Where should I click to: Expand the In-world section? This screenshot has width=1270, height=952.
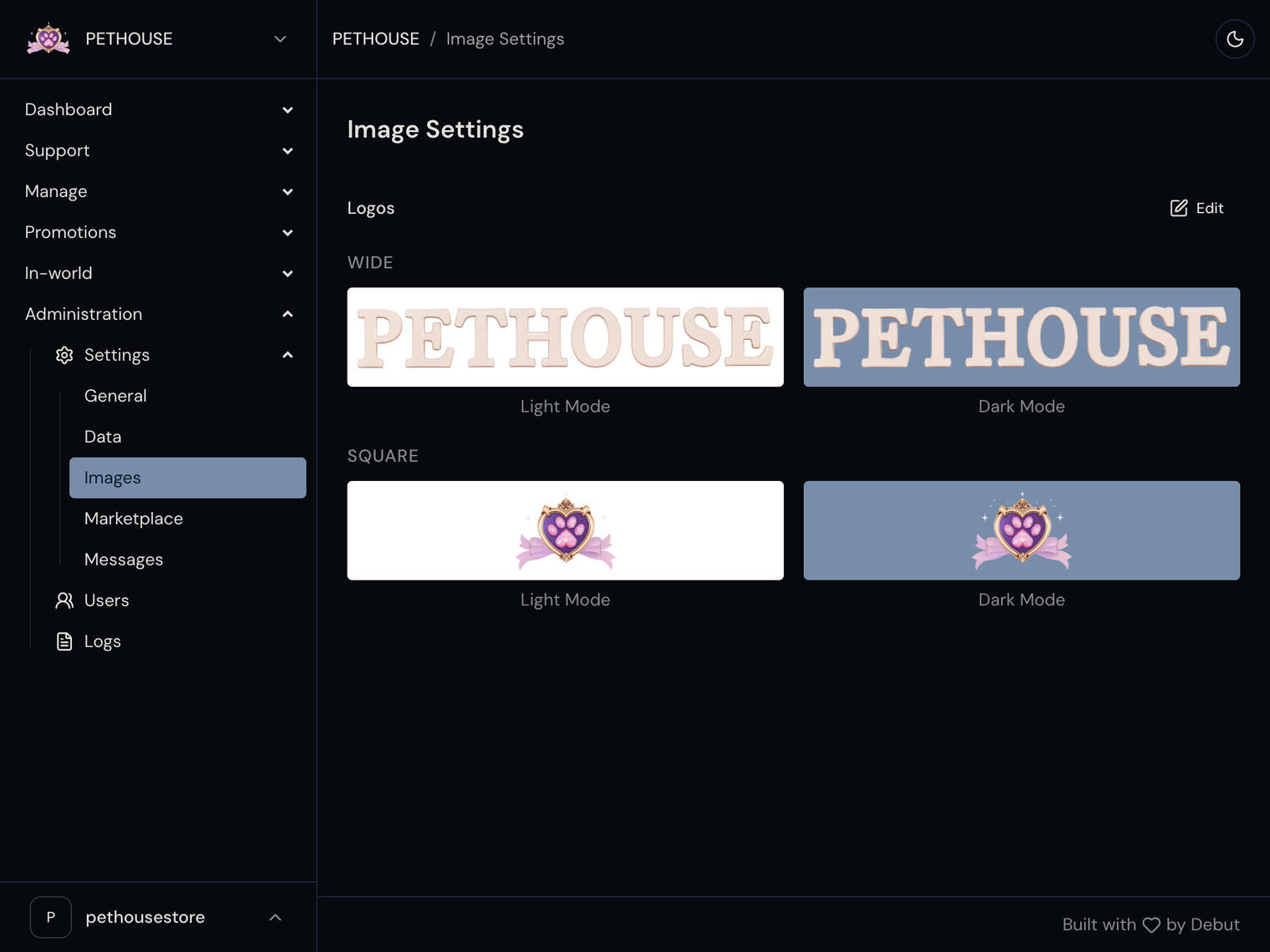point(287,274)
